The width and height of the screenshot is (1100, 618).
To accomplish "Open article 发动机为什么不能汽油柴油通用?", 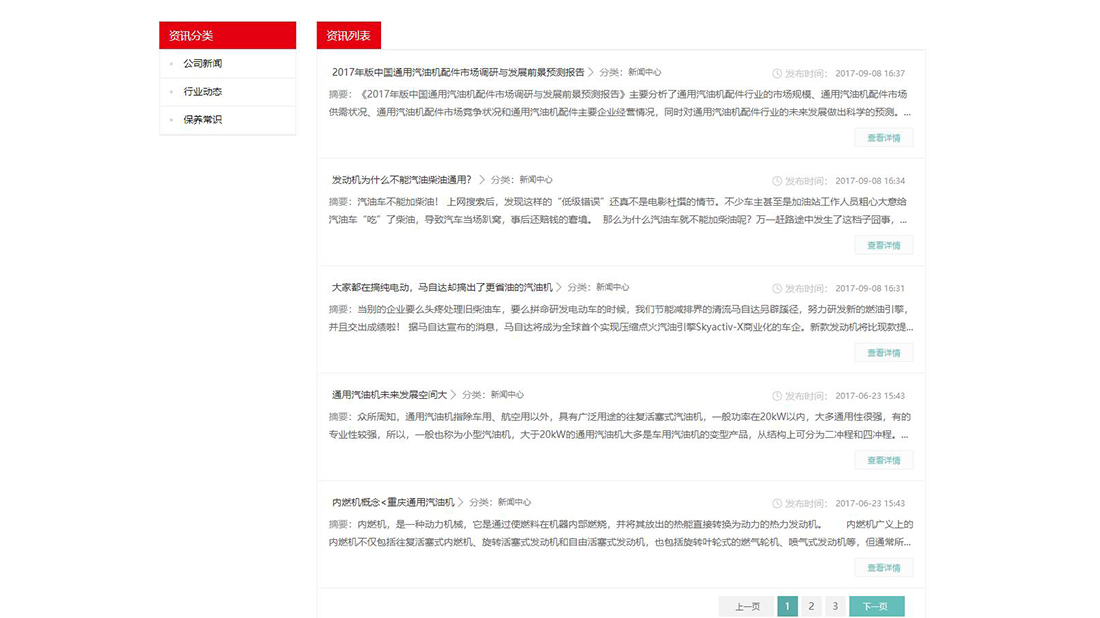I will click(402, 180).
